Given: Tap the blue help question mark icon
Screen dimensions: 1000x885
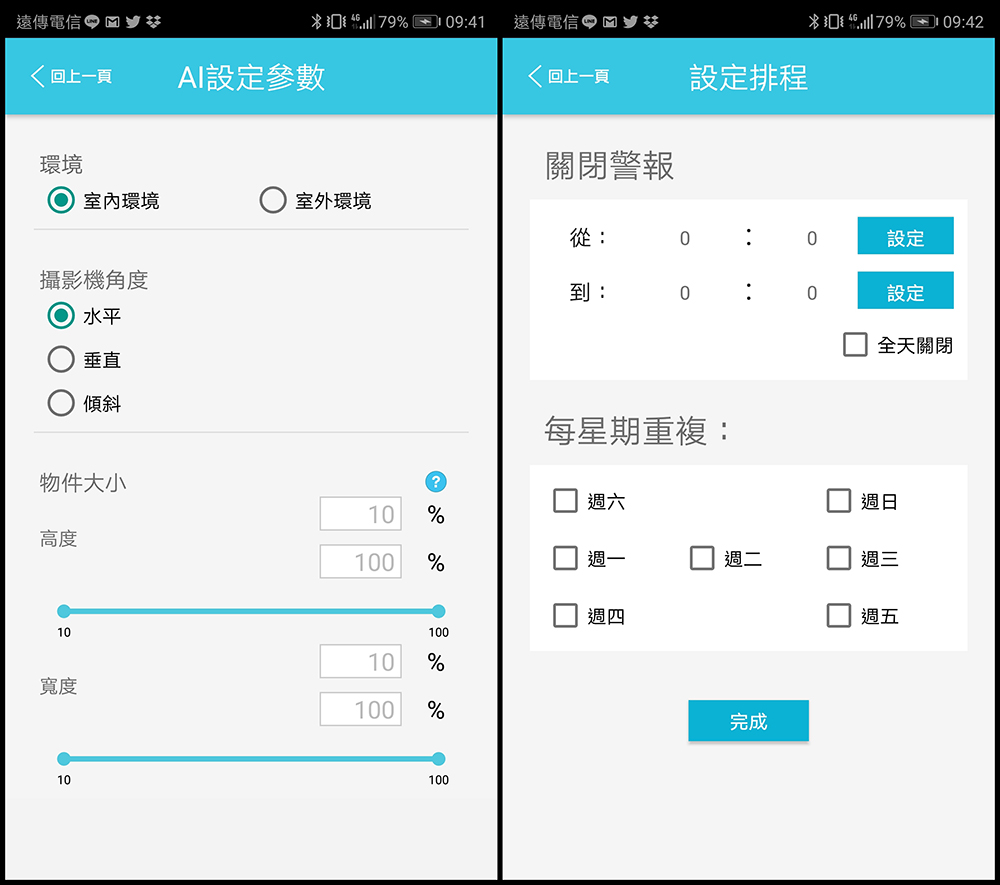Looking at the screenshot, I should [436, 481].
